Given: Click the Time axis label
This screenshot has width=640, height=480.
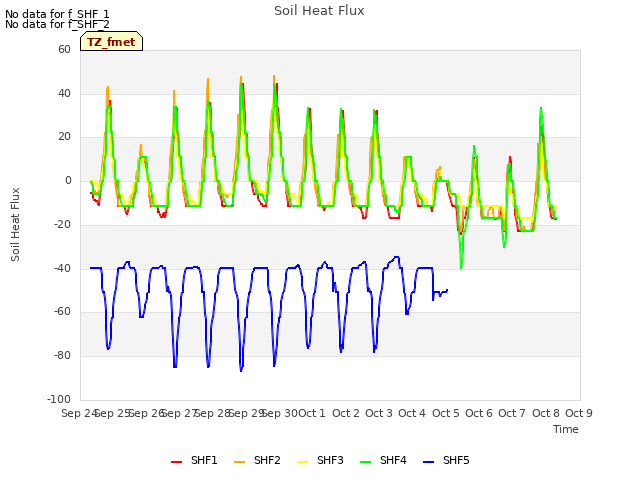Looking at the screenshot, I should [566, 429].
